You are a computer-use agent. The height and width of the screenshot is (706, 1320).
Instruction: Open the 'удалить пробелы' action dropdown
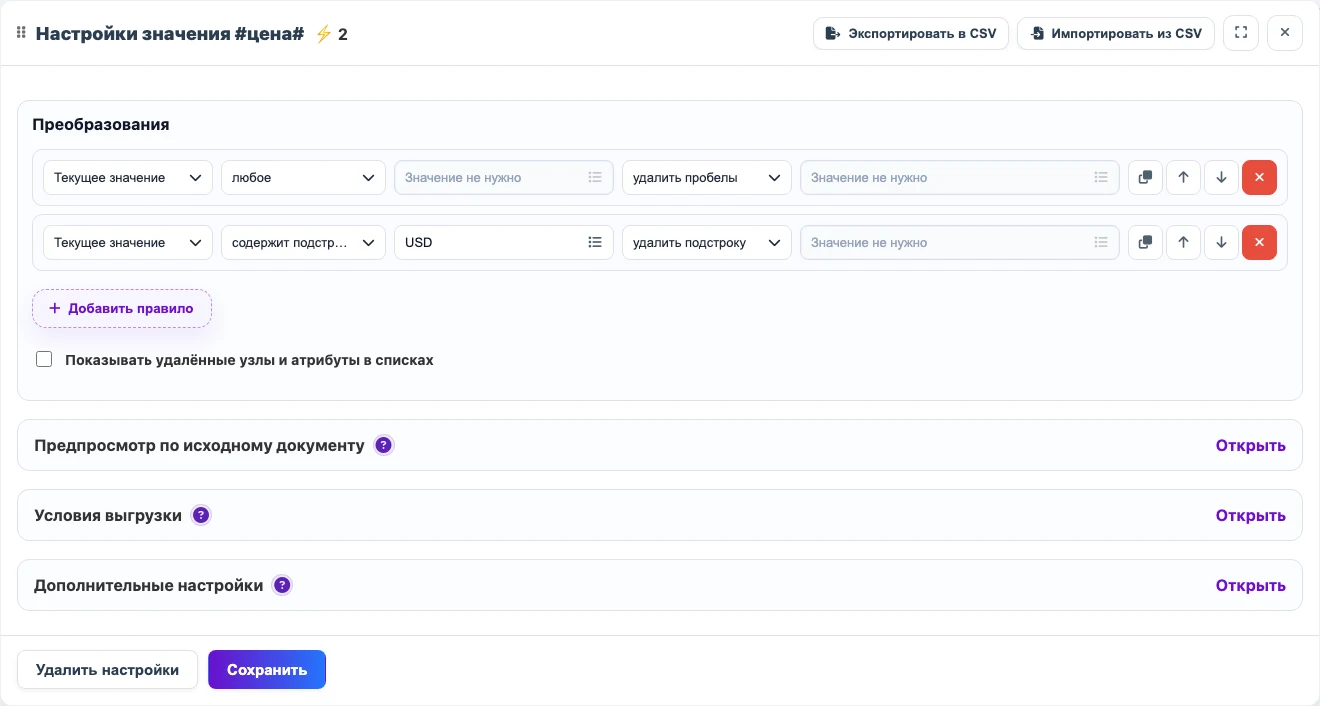tap(707, 177)
